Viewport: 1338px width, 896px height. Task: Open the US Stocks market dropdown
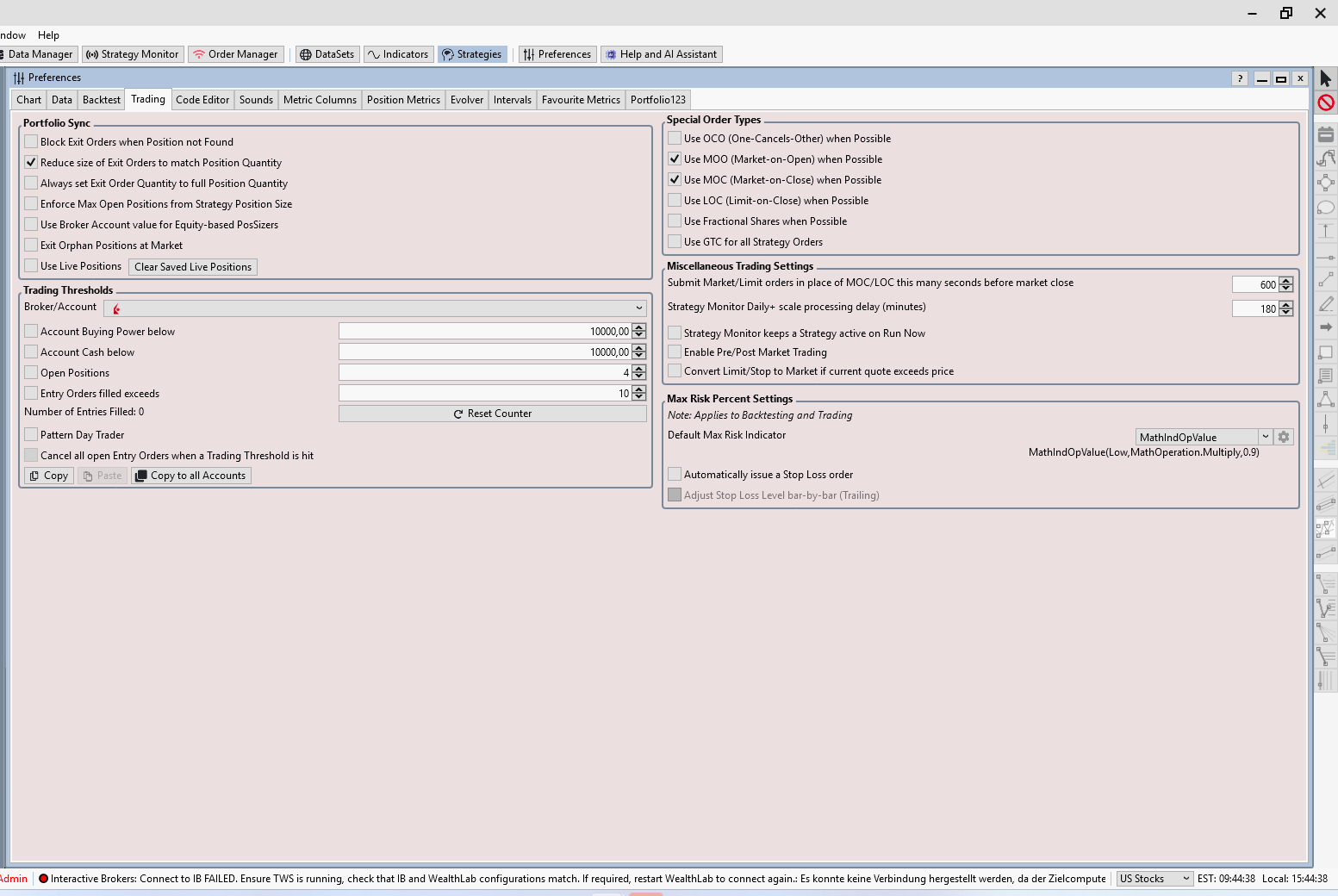coord(1154,879)
